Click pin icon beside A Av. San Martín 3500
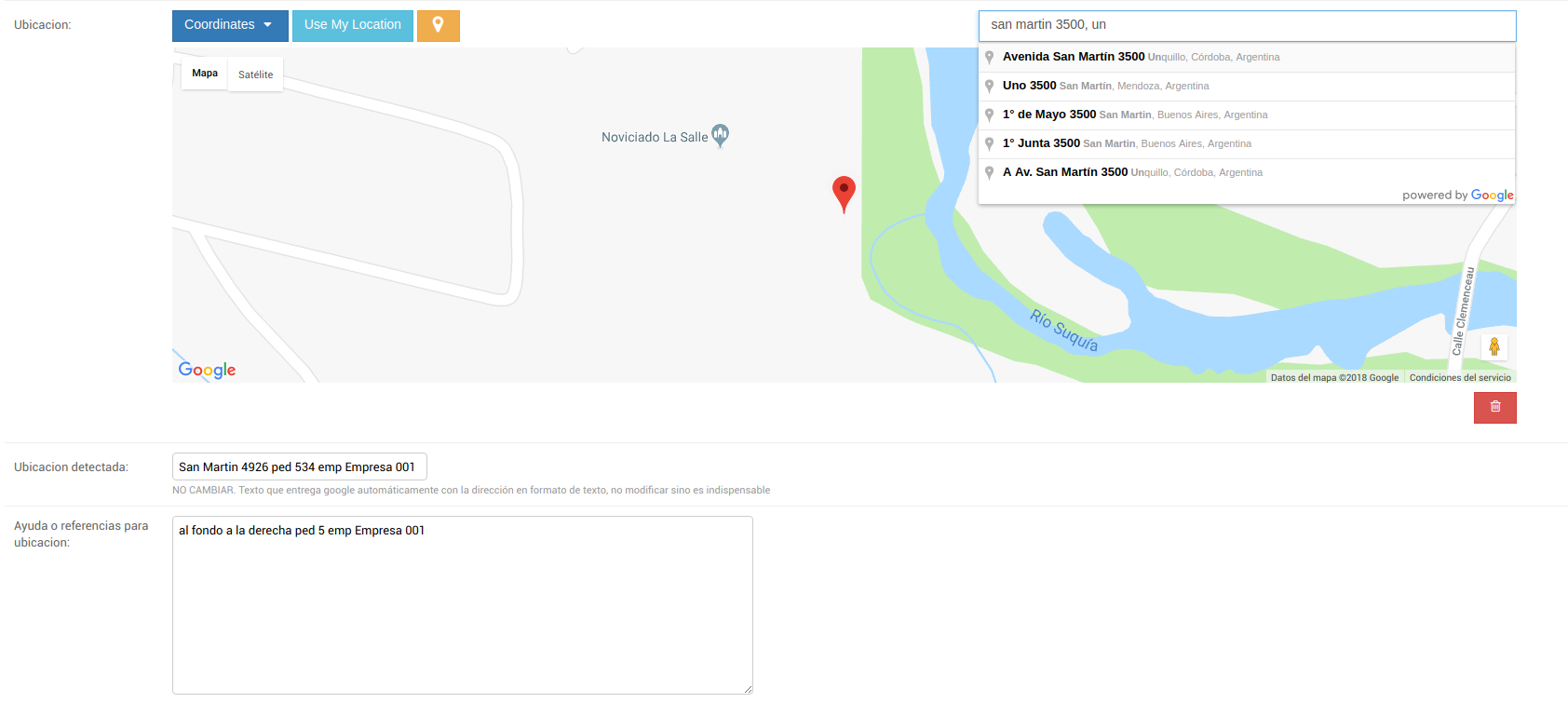 coord(990,172)
